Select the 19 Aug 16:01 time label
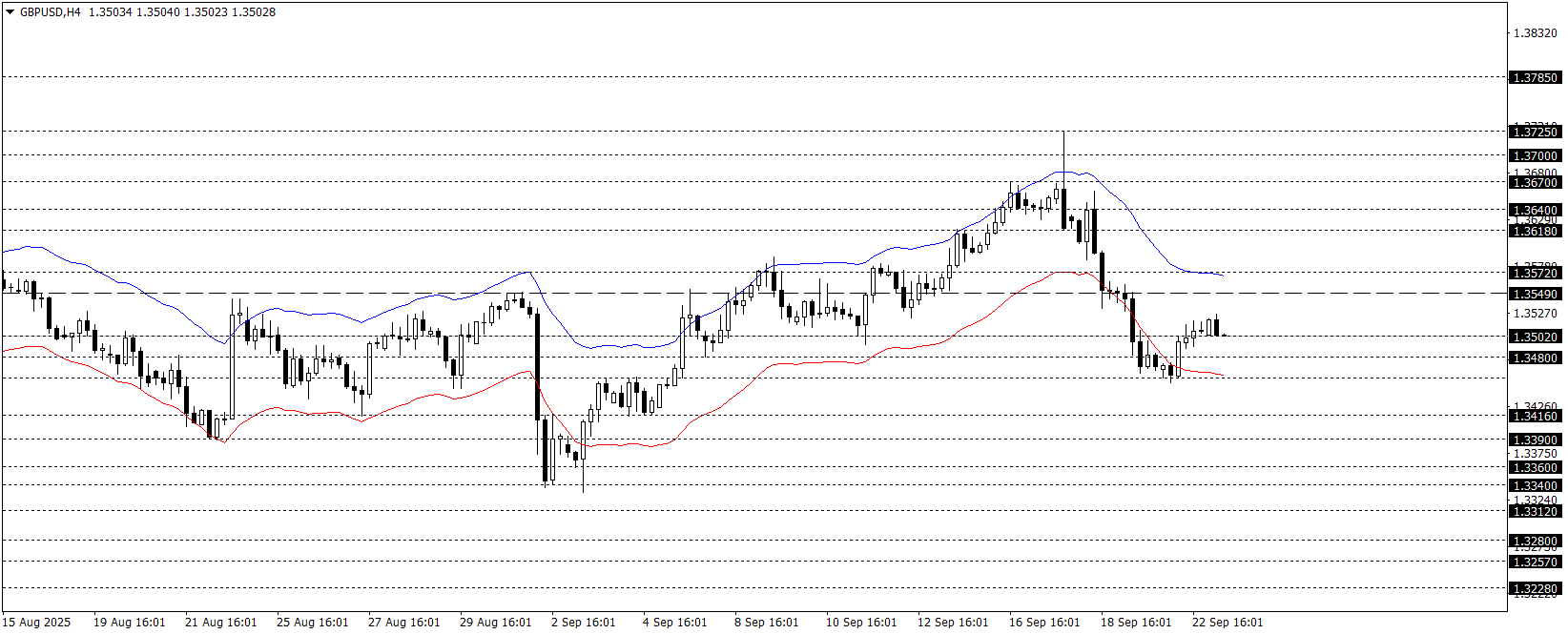 pyautogui.click(x=129, y=623)
